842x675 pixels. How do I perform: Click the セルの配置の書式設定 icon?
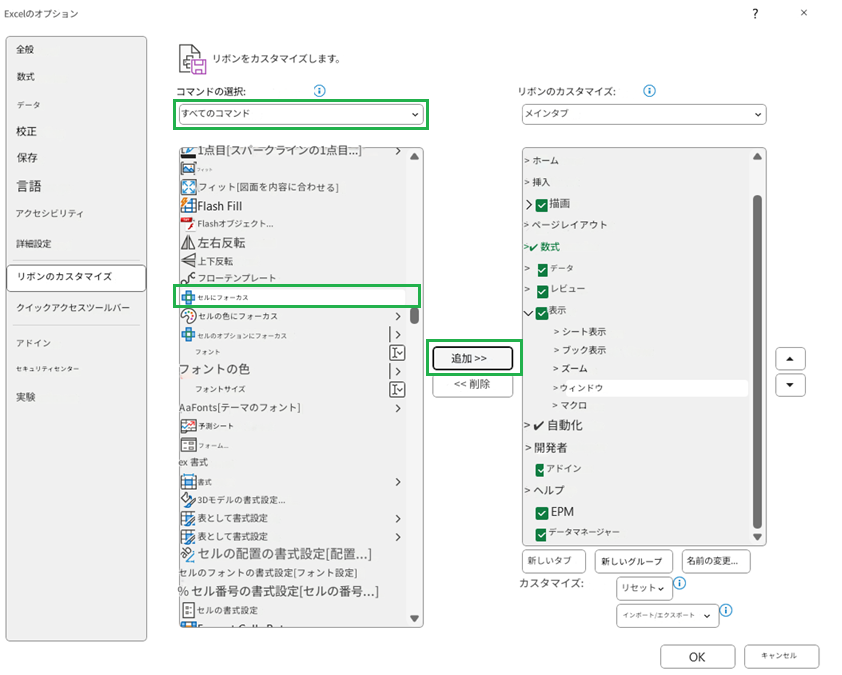(187, 553)
